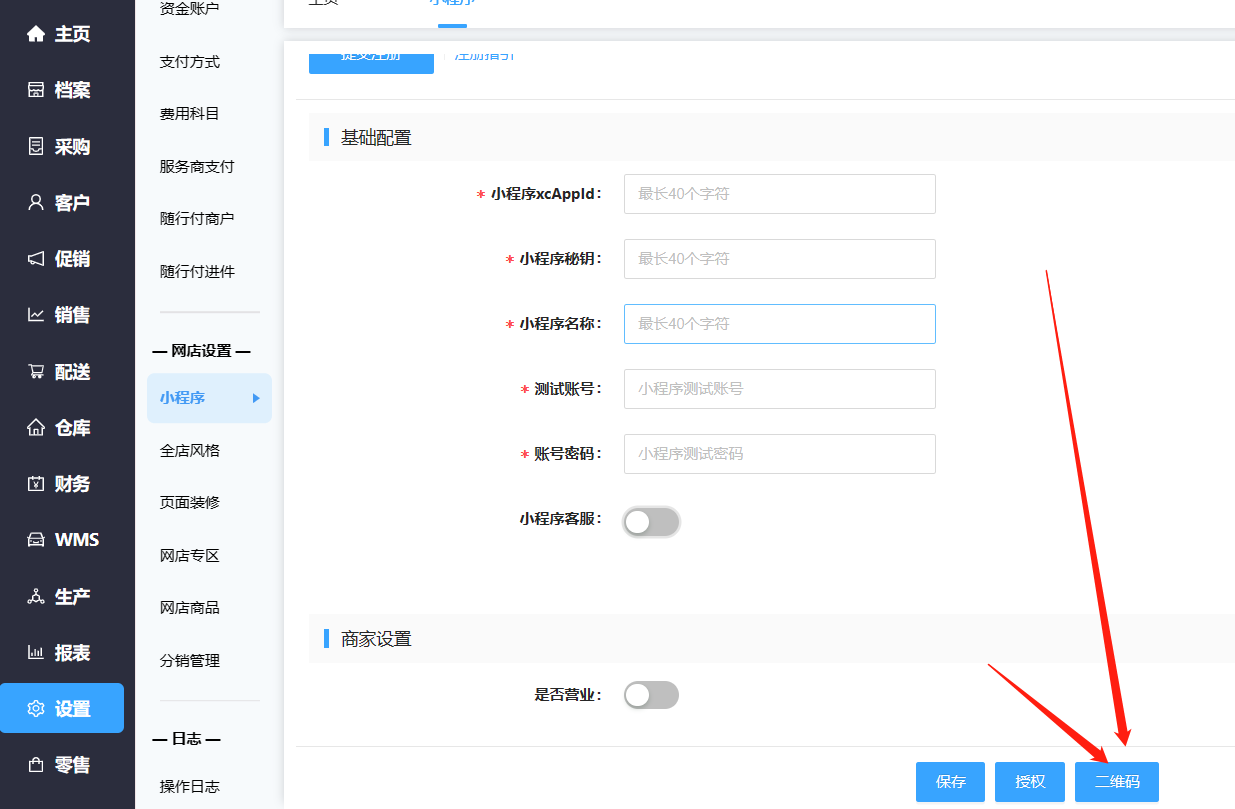Open 操作日志 under 日志
Viewport: 1235px width, 809px height.
tap(190, 787)
